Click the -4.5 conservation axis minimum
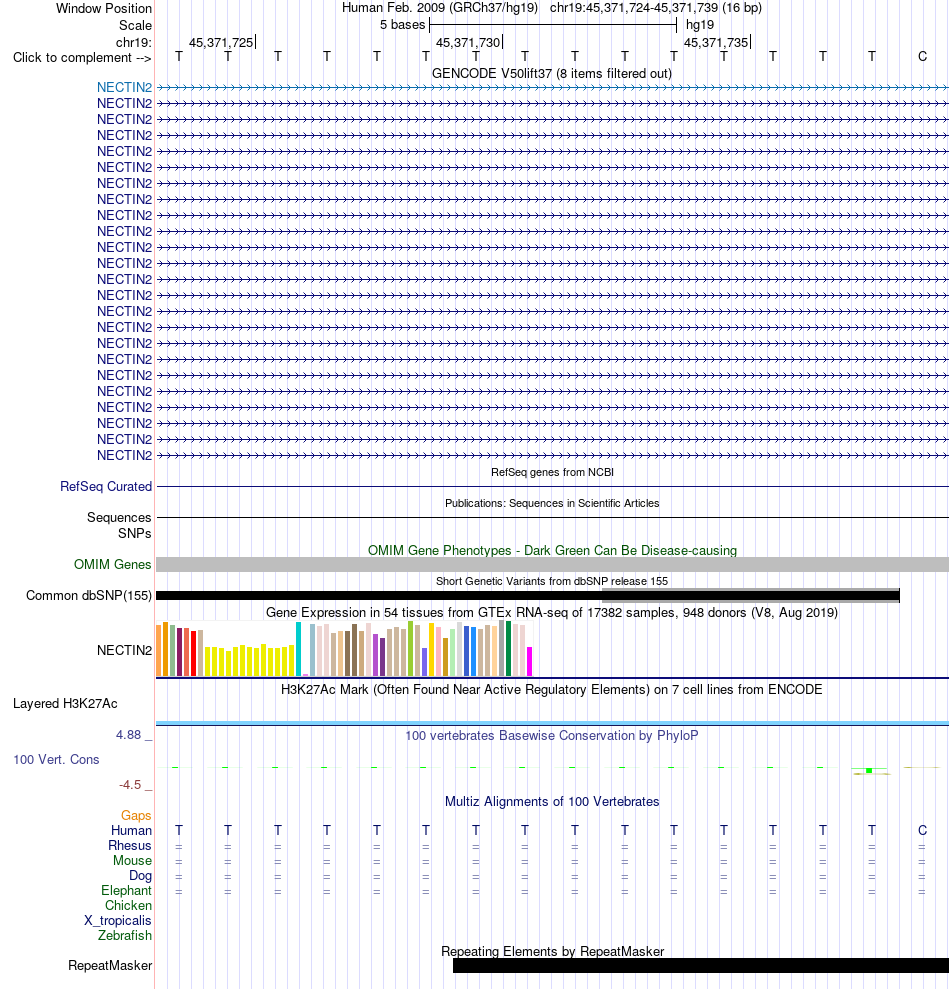The height and width of the screenshot is (989, 950). 130,785
